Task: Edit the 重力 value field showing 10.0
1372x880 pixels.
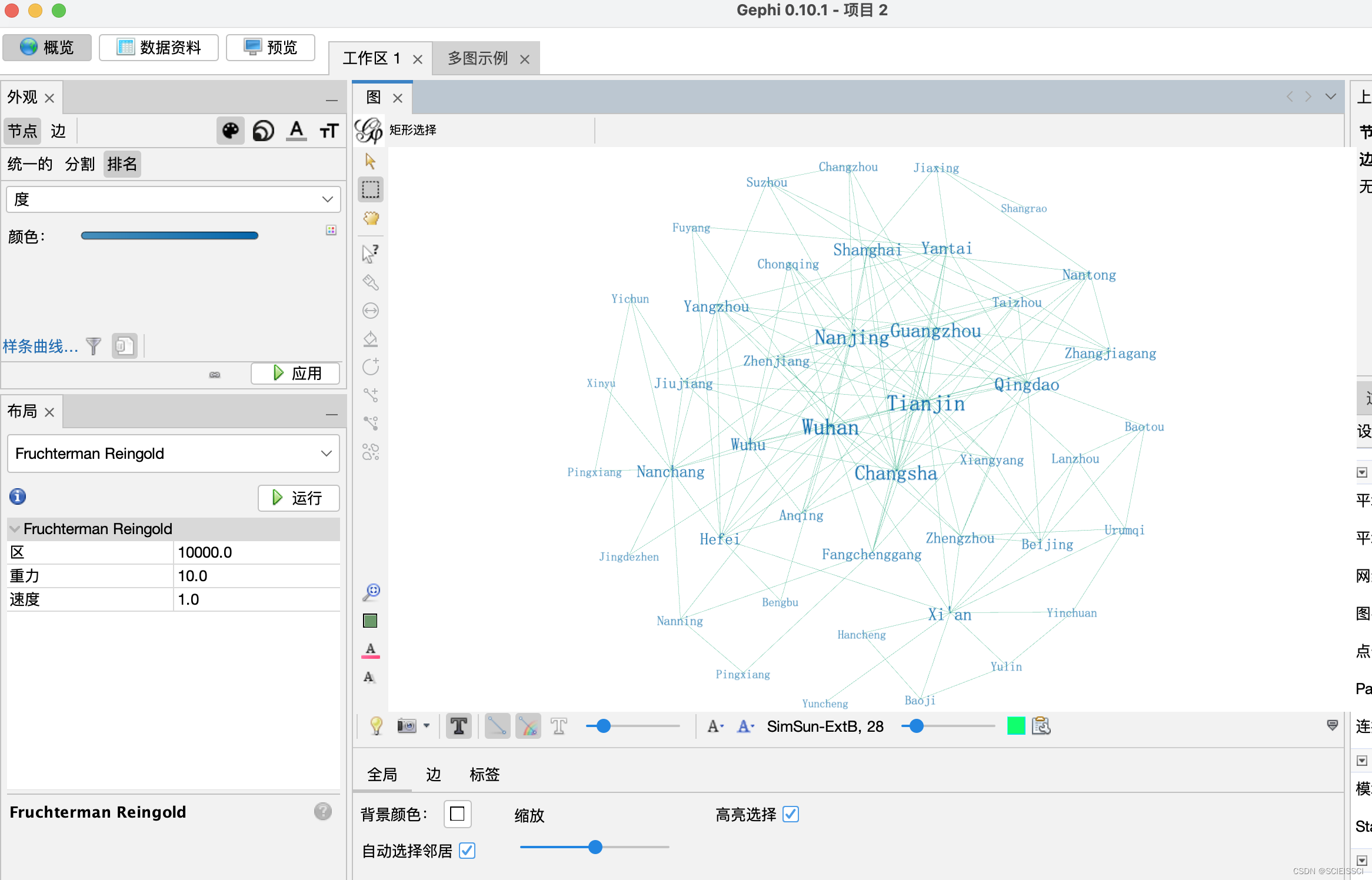Action: [257, 575]
